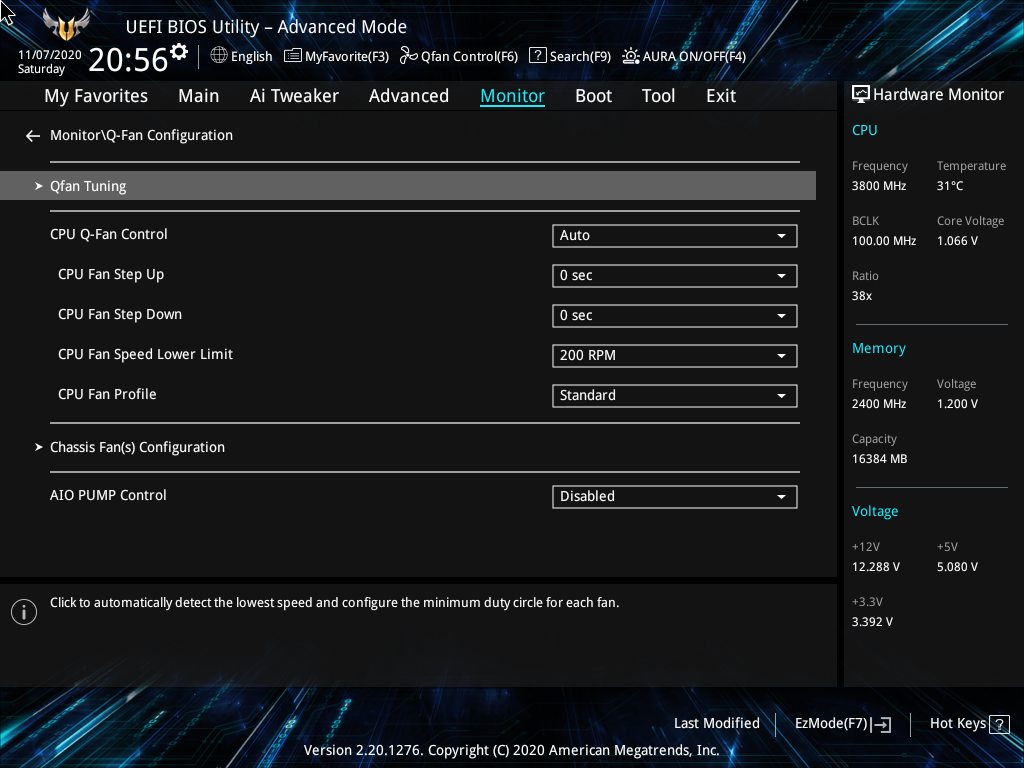Click the Hot Keys question mark icon

999,724
